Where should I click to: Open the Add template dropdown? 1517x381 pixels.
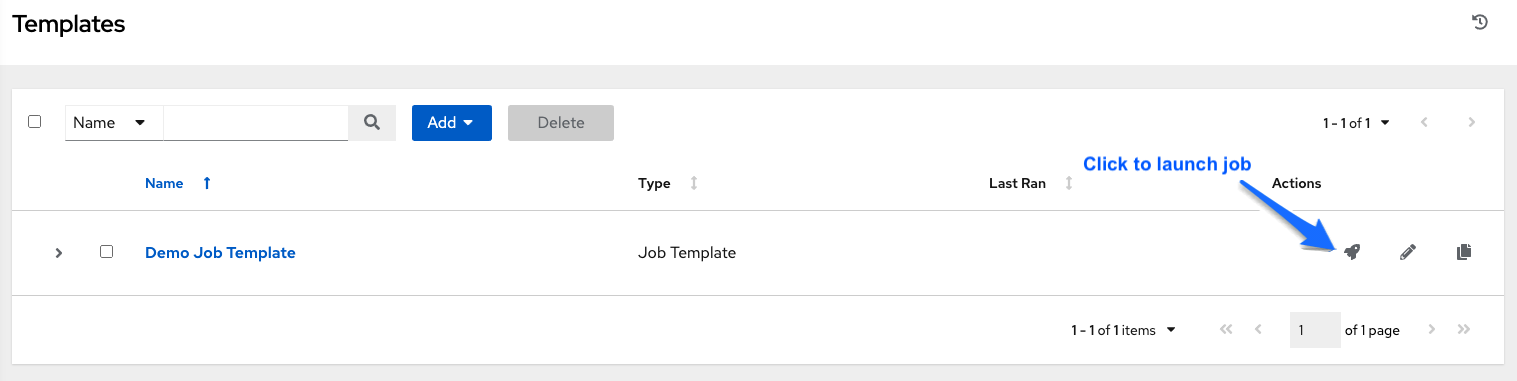point(452,122)
